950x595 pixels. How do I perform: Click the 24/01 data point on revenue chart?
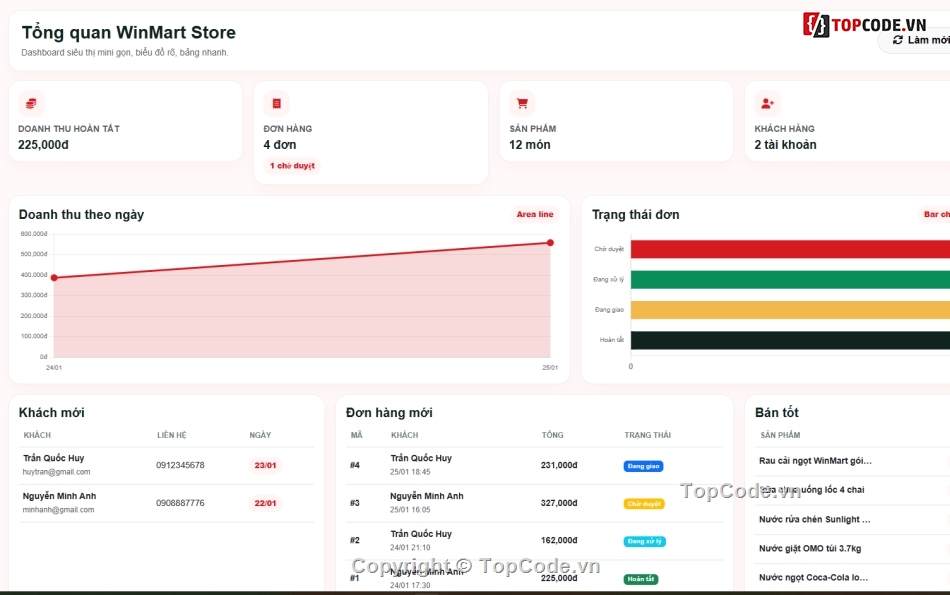point(54,278)
